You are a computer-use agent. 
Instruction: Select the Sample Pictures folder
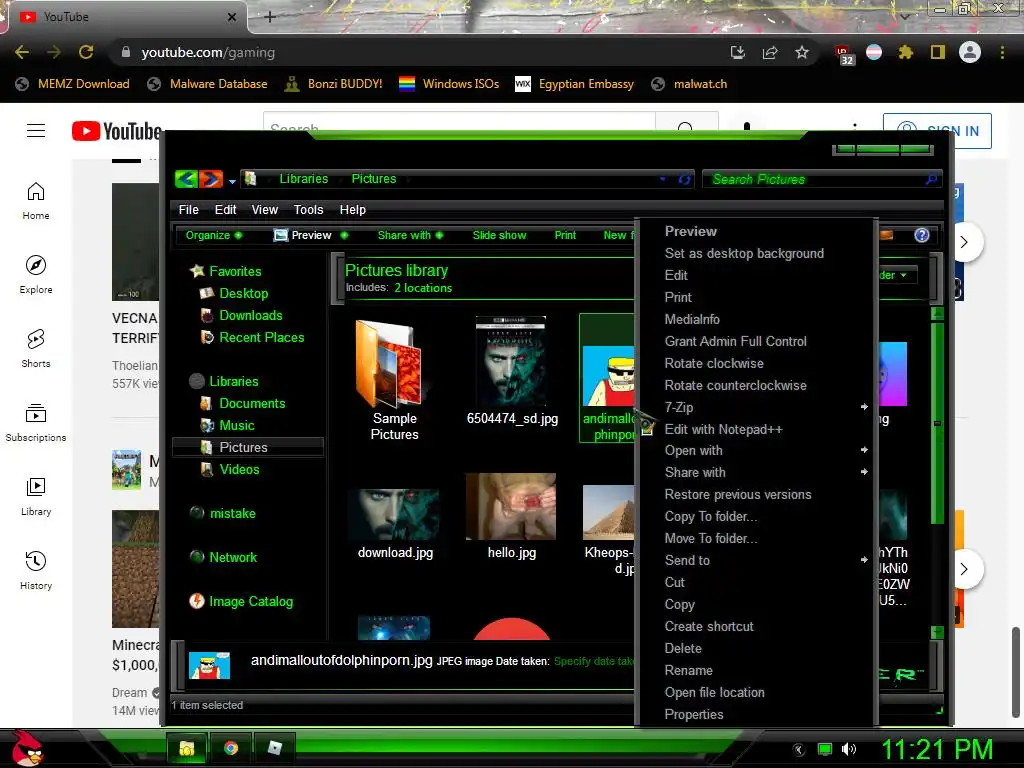point(394,381)
